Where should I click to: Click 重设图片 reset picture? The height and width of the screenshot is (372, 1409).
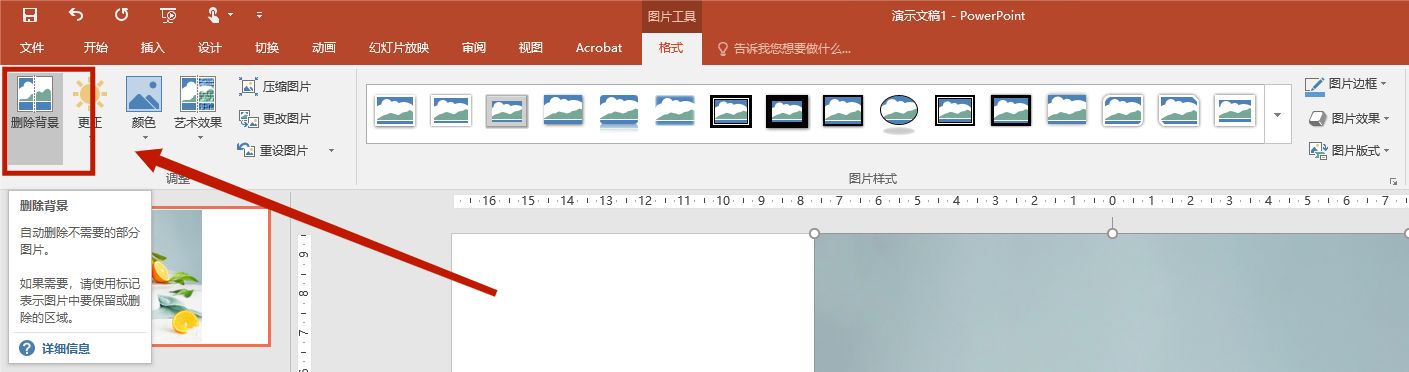pyautogui.click(x=273, y=150)
